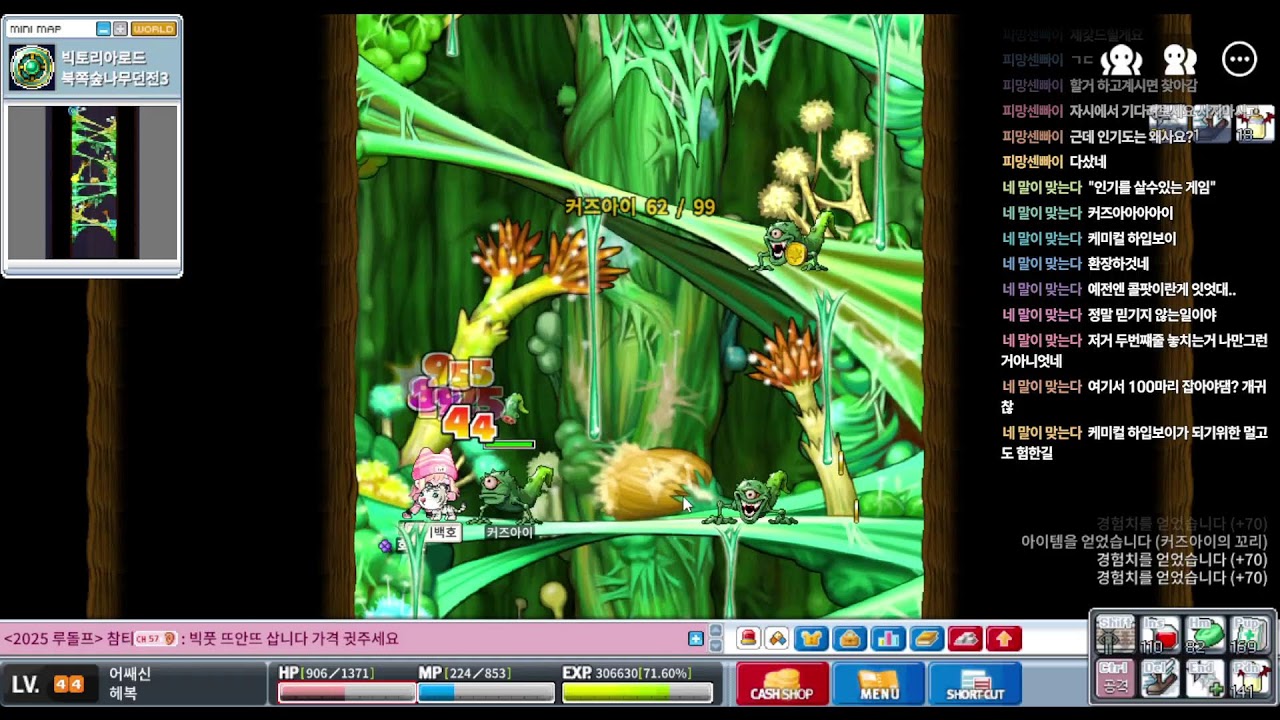Viewport: 1280px width, 720px height.
Task: Open the equipment shirt icon
Action: 812,639
